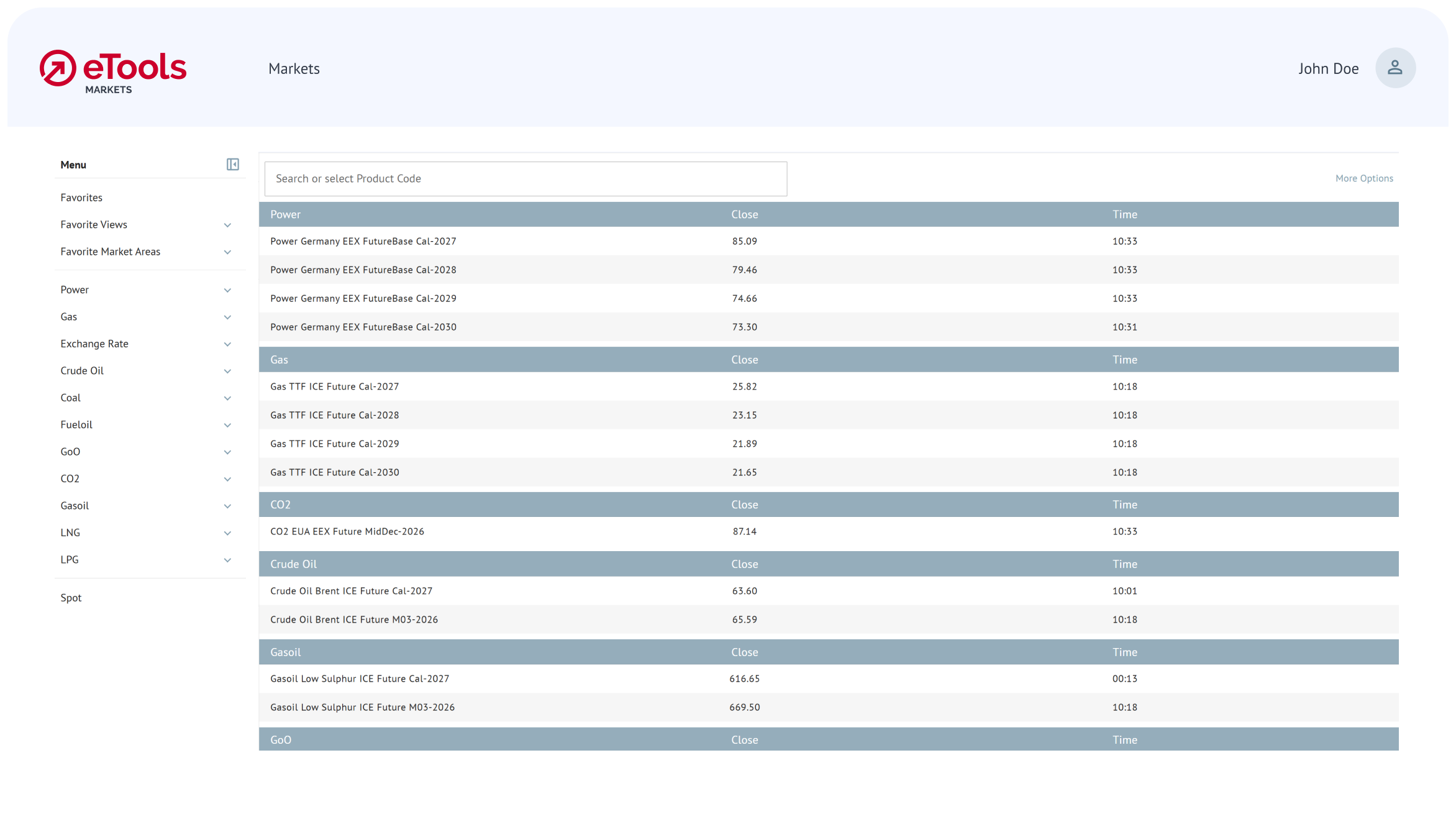The image size is (1456, 827).
Task: Focus the Product Code search field
Action: (x=526, y=179)
